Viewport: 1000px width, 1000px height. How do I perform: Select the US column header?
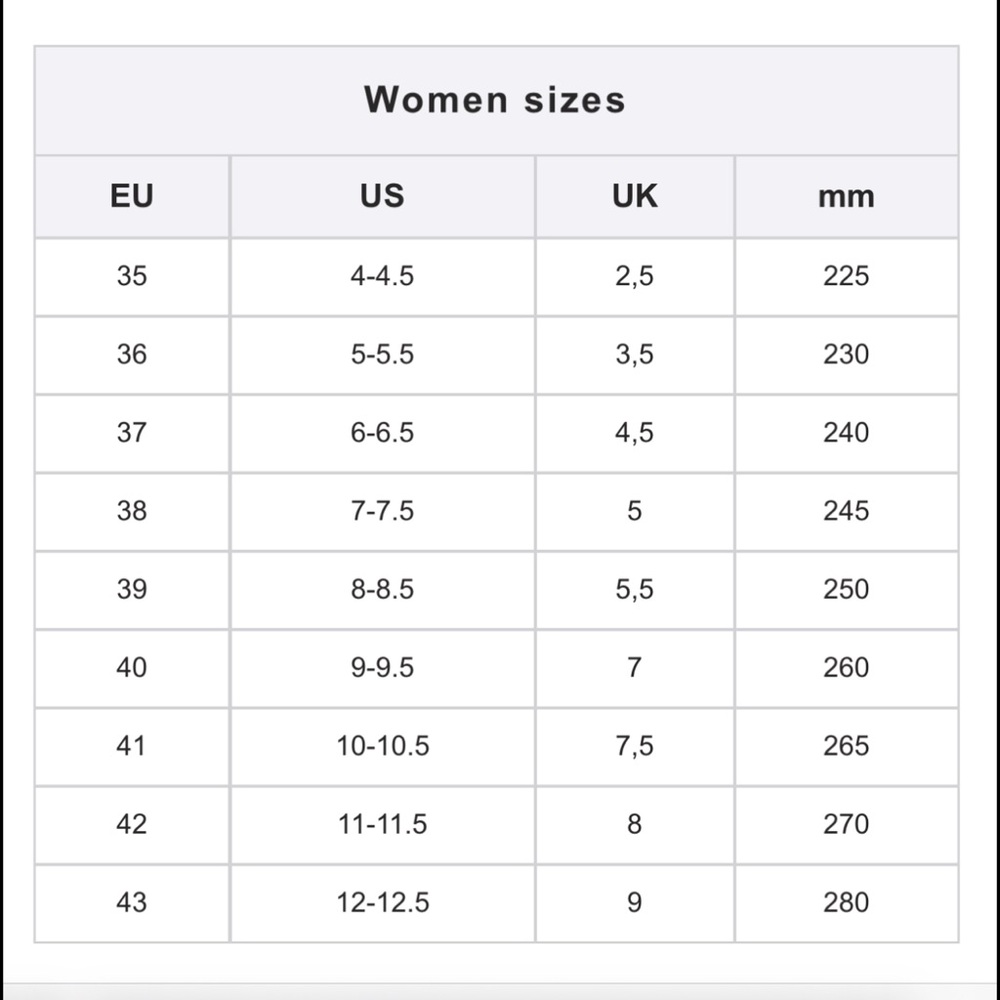click(382, 196)
